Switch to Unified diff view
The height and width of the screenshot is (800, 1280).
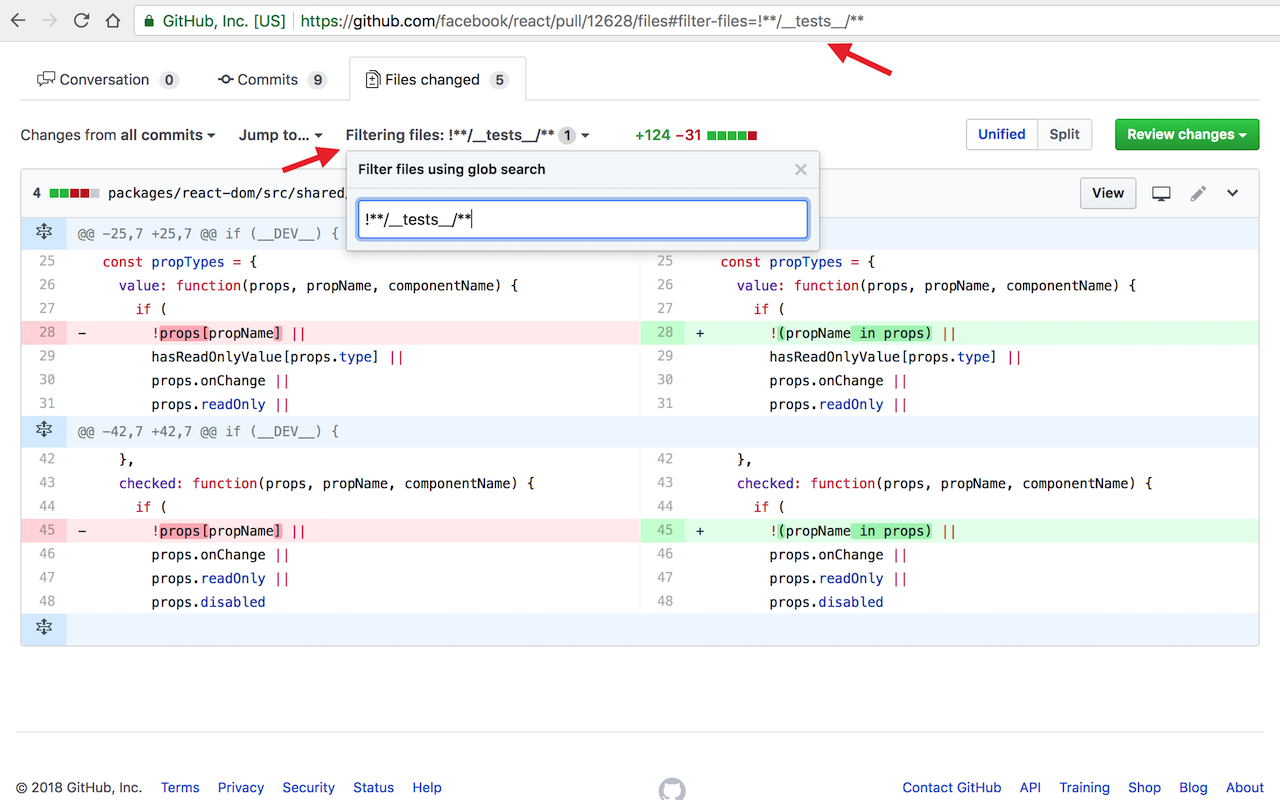click(1001, 134)
